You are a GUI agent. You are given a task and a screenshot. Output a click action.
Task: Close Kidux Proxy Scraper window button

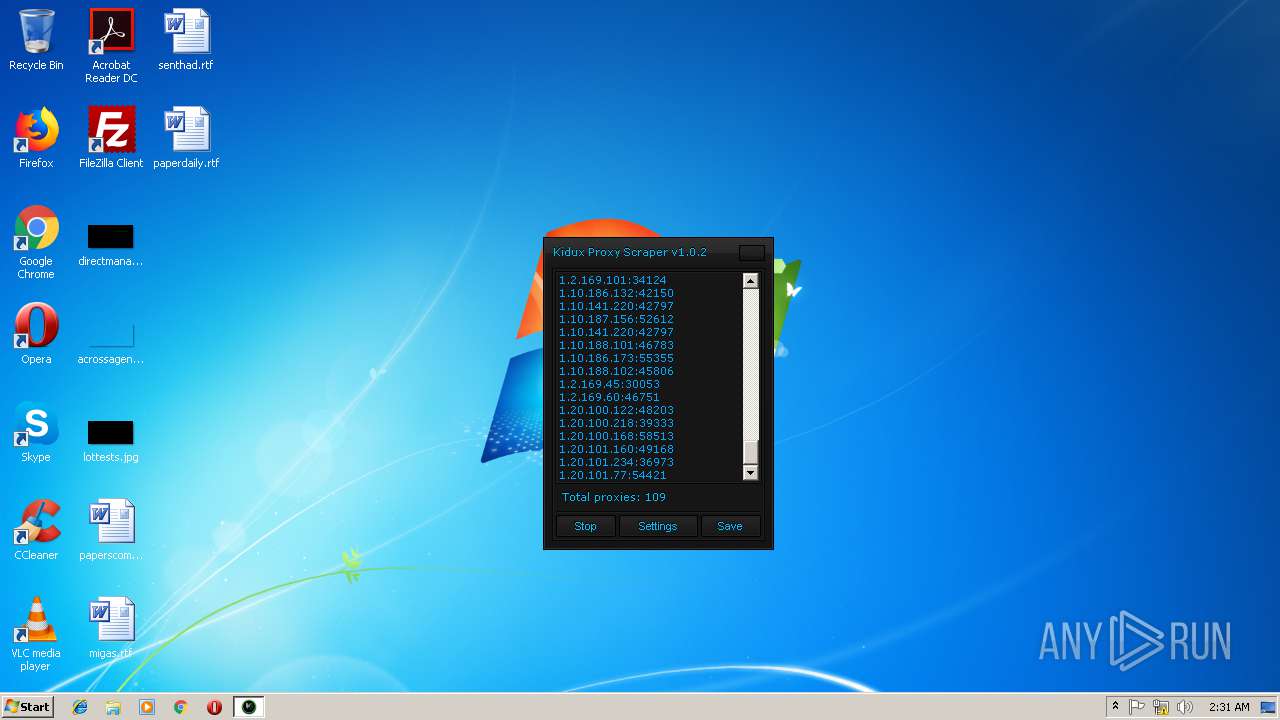pyautogui.click(x=751, y=253)
